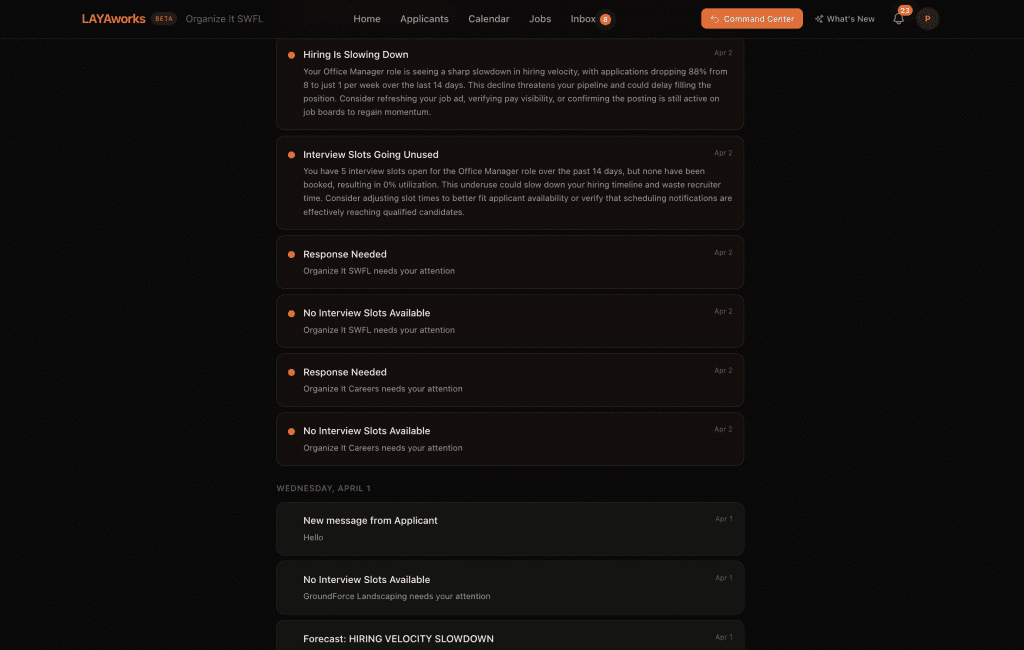Click the Inbox unread count badge
Viewport: 1024px width, 650px height.
[605, 20]
